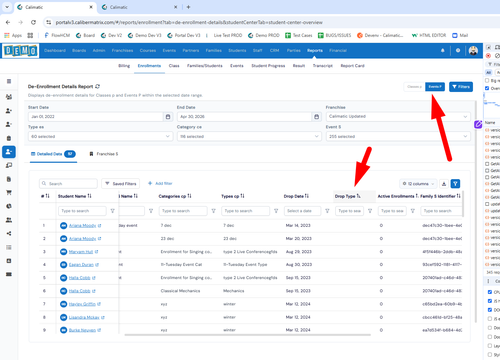Image resolution: width=500 pixels, height=360 pixels.
Task: Switch the toggle to Events P
Action: click(x=435, y=87)
